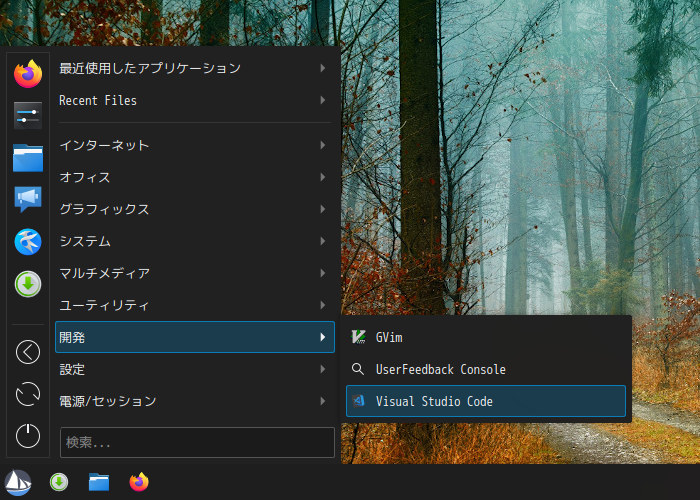The height and width of the screenshot is (500, 700).
Task: Click the UserFeedback Console magnifier icon
Action: click(358, 369)
